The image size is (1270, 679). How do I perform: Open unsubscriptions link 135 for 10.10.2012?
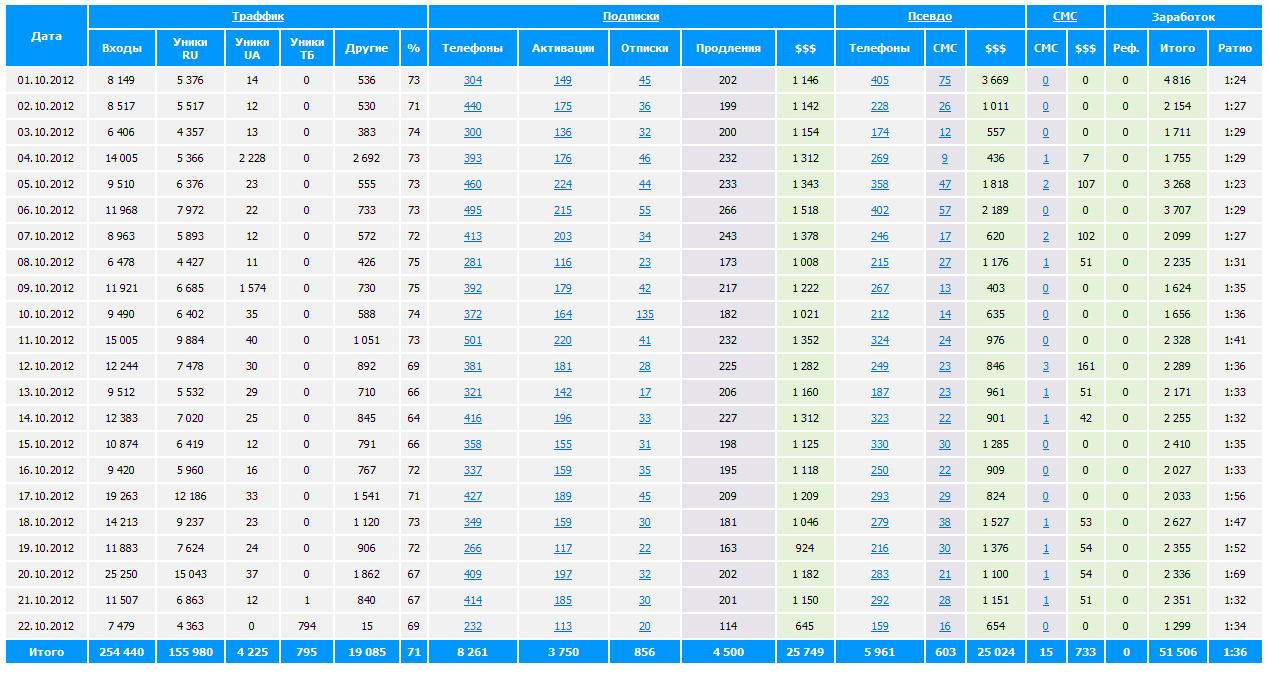645,314
